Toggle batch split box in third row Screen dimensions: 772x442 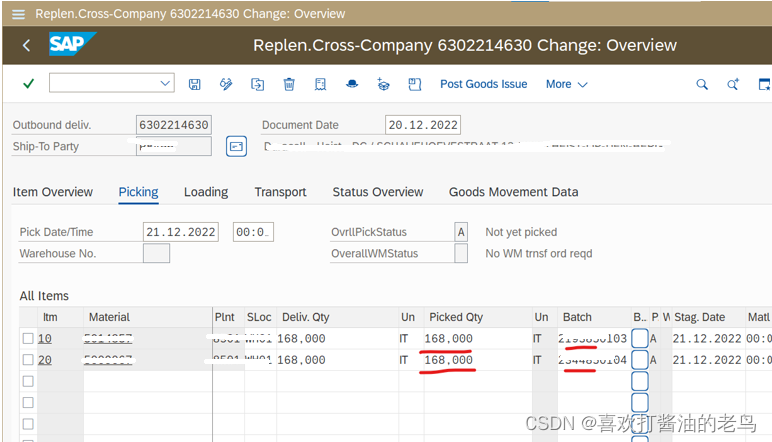[x=640, y=381]
